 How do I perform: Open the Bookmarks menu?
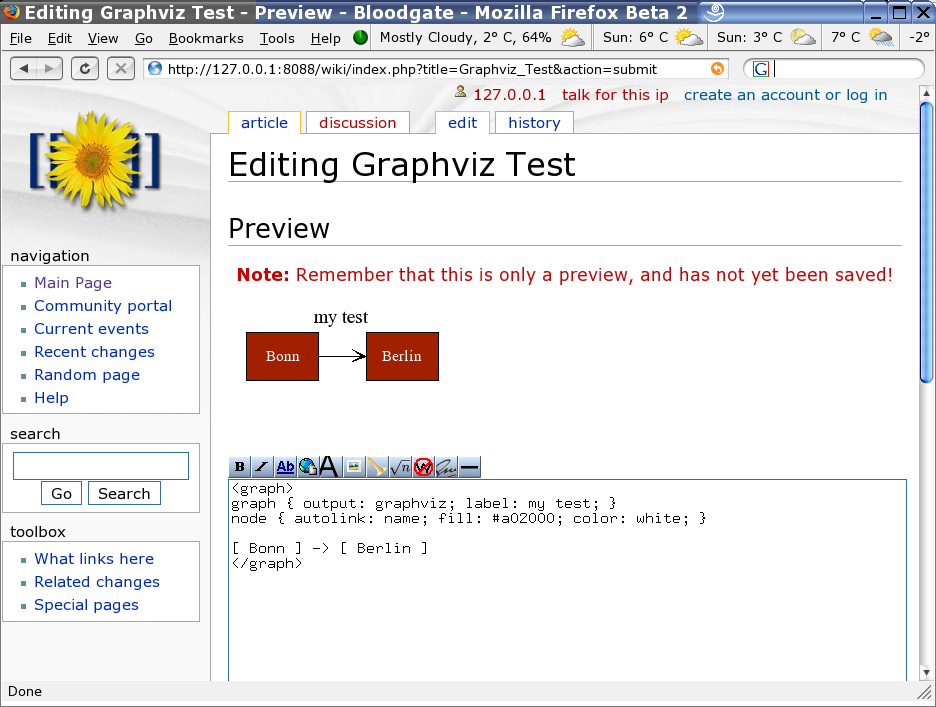(x=206, y=38)
